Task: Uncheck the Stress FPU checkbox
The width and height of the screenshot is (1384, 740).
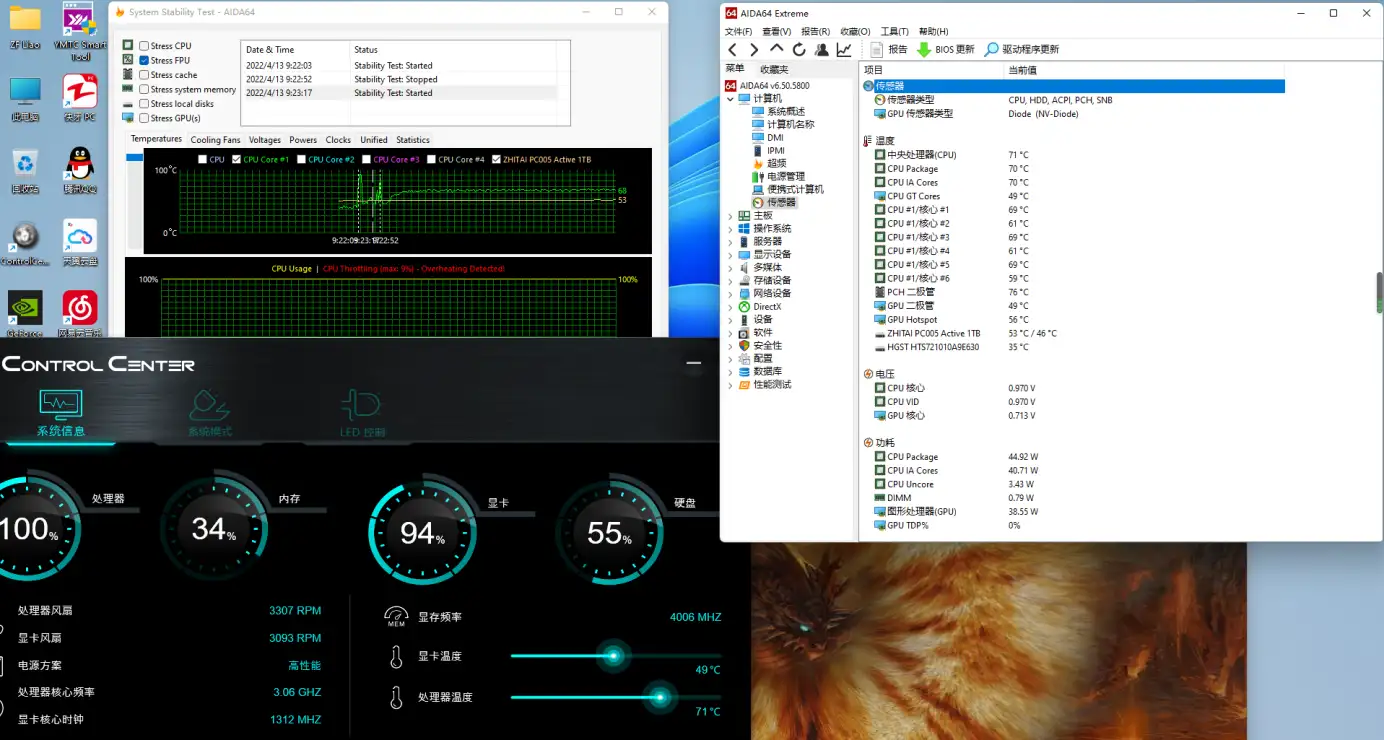Action: point(144,60)
